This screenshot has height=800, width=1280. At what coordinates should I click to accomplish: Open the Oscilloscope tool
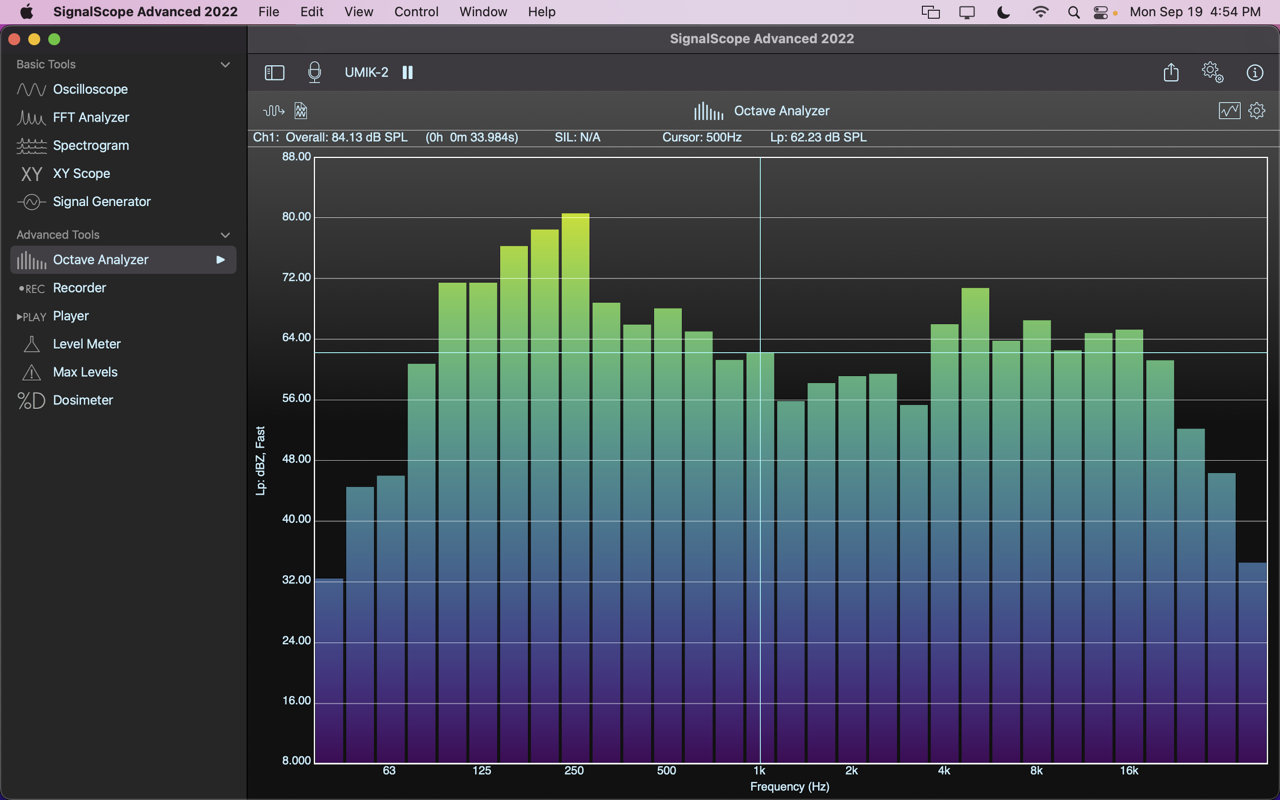click(123, 89)
